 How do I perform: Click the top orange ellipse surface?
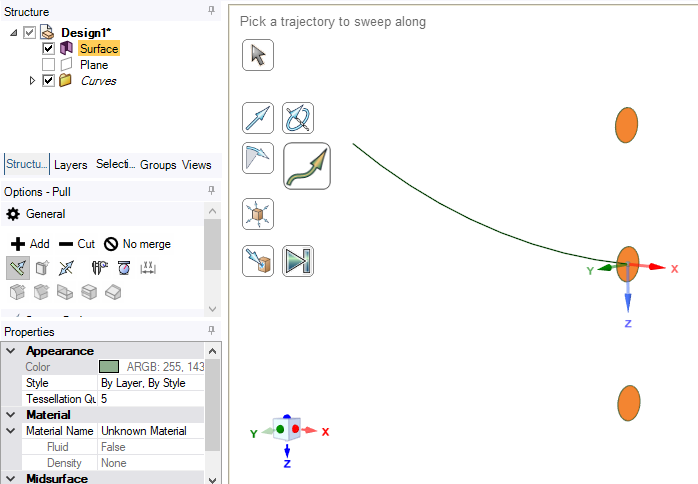(x=626, y=125)
